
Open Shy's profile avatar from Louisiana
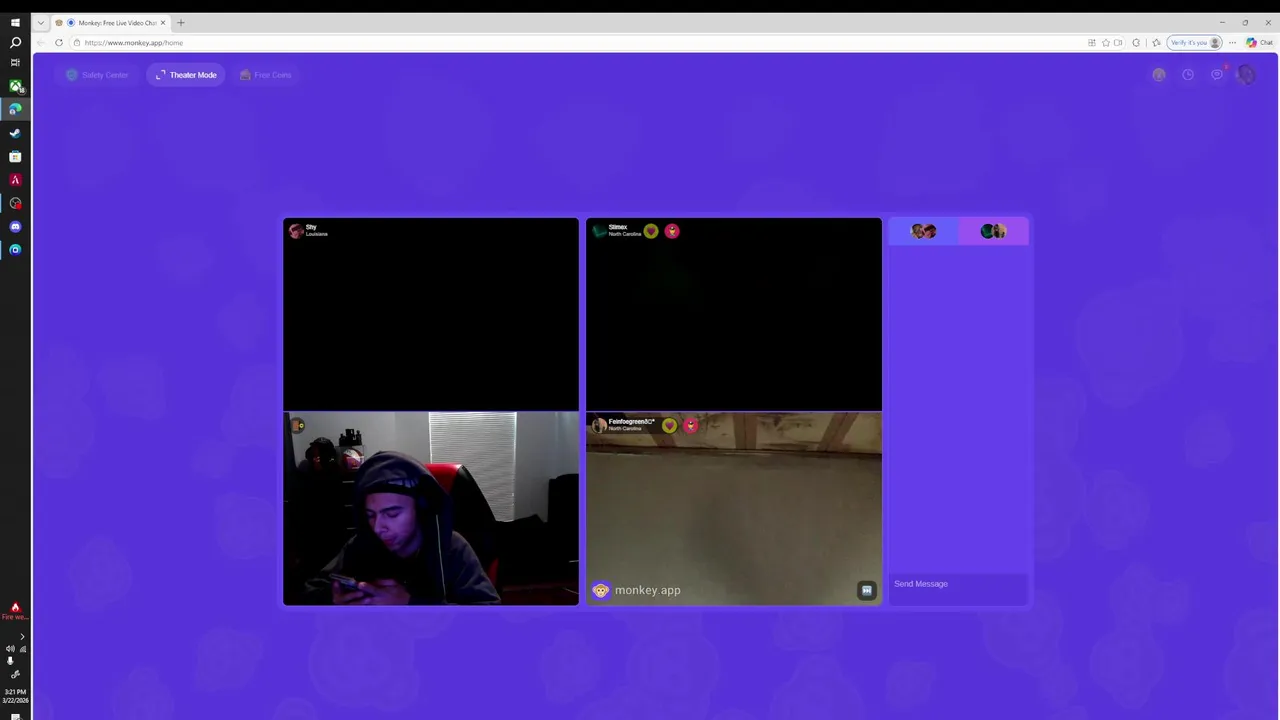pos(296,231)
